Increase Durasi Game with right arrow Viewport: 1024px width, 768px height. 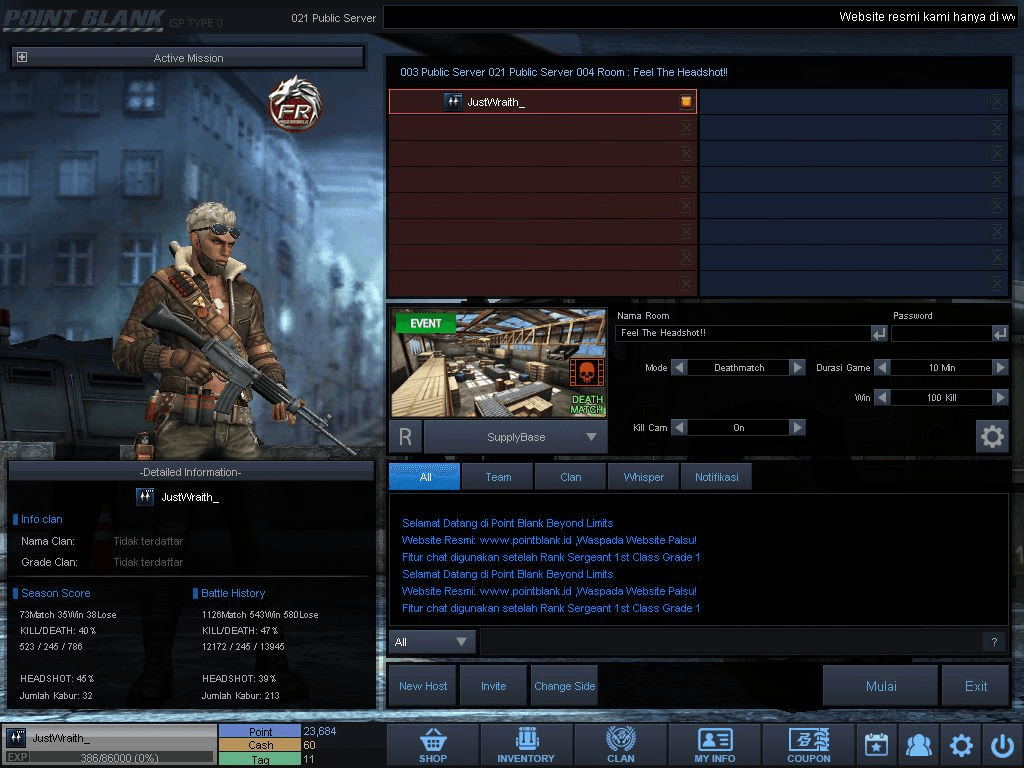[1000, 368]
